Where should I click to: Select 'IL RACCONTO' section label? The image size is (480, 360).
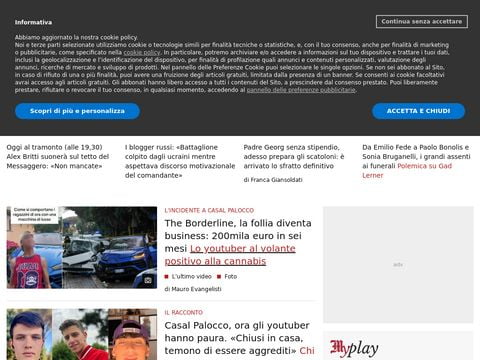pyautogui.click(x=184, y=312)
